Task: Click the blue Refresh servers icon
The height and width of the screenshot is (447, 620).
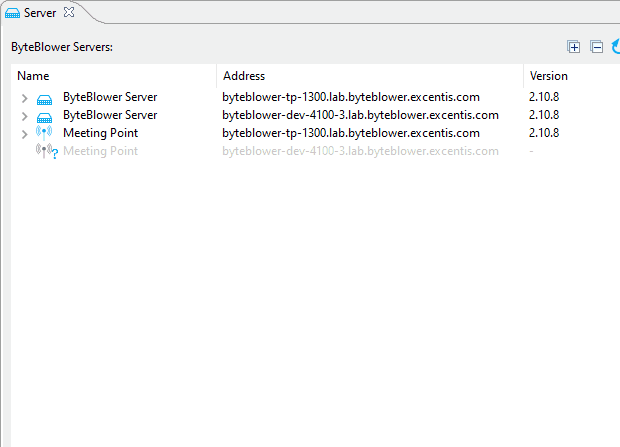Action: pos(616,47)
